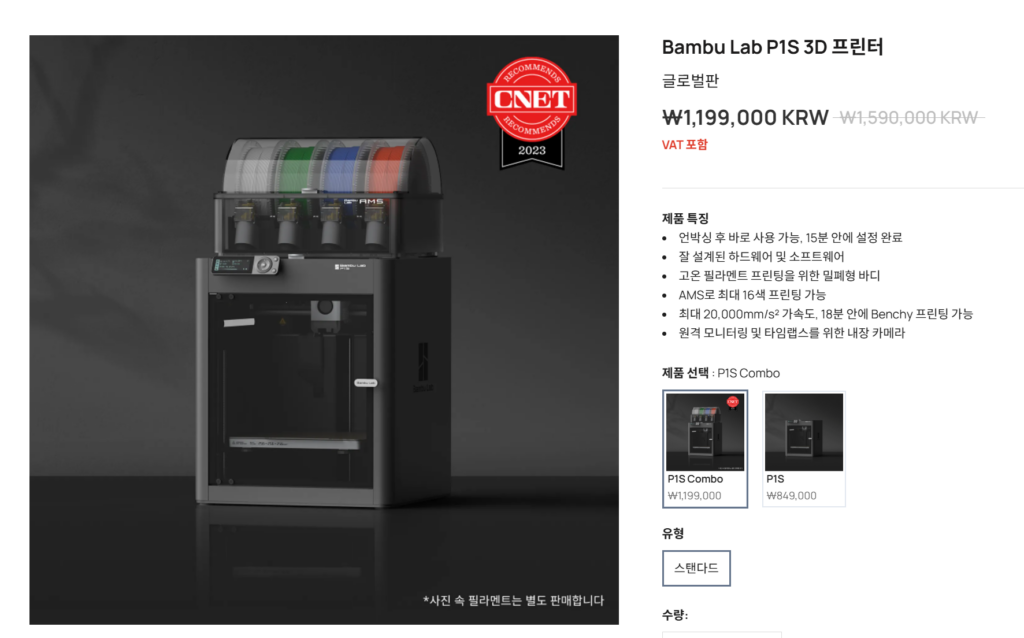Select the P1S product option at ₩849,000
Viewport: 1024px width, 638px height.
pyautogui.click(x=804, y=449)
